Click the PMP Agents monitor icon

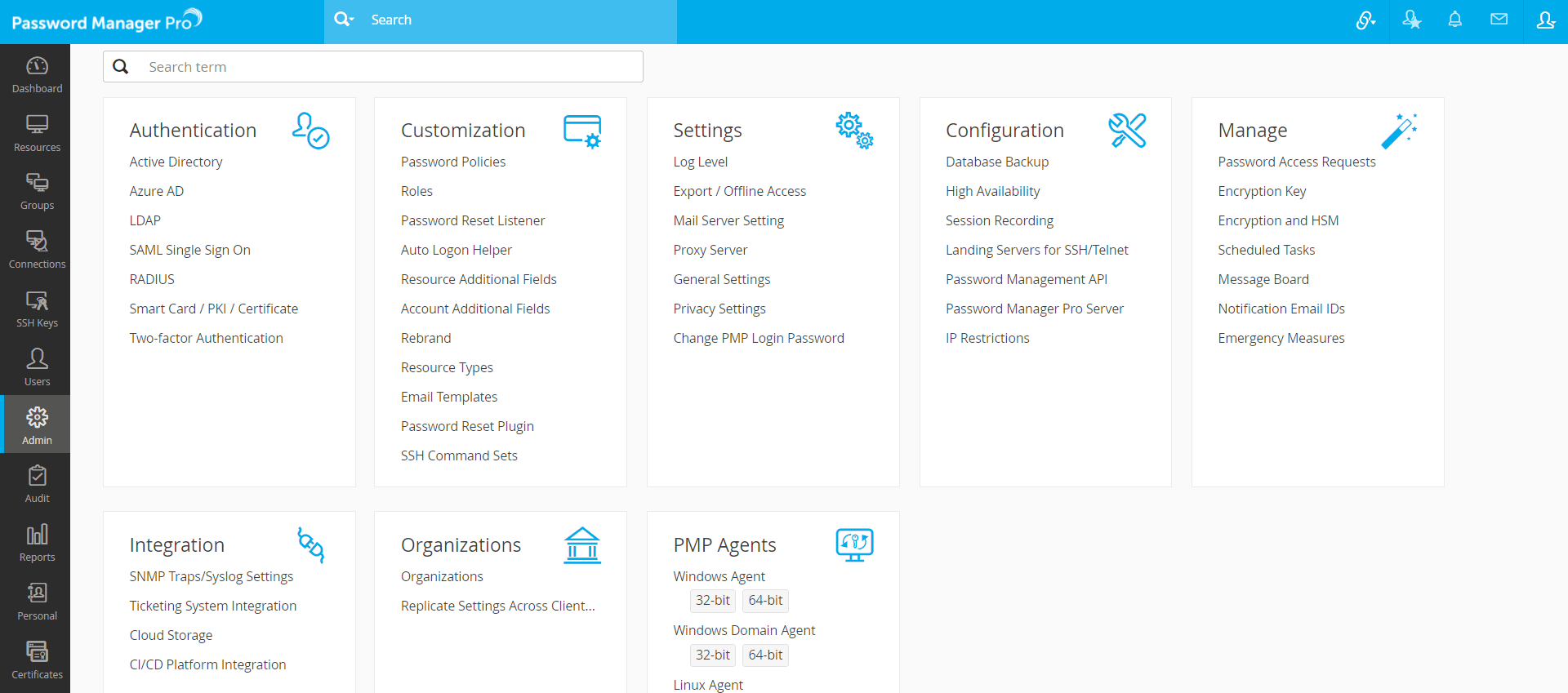coord(854,544)
